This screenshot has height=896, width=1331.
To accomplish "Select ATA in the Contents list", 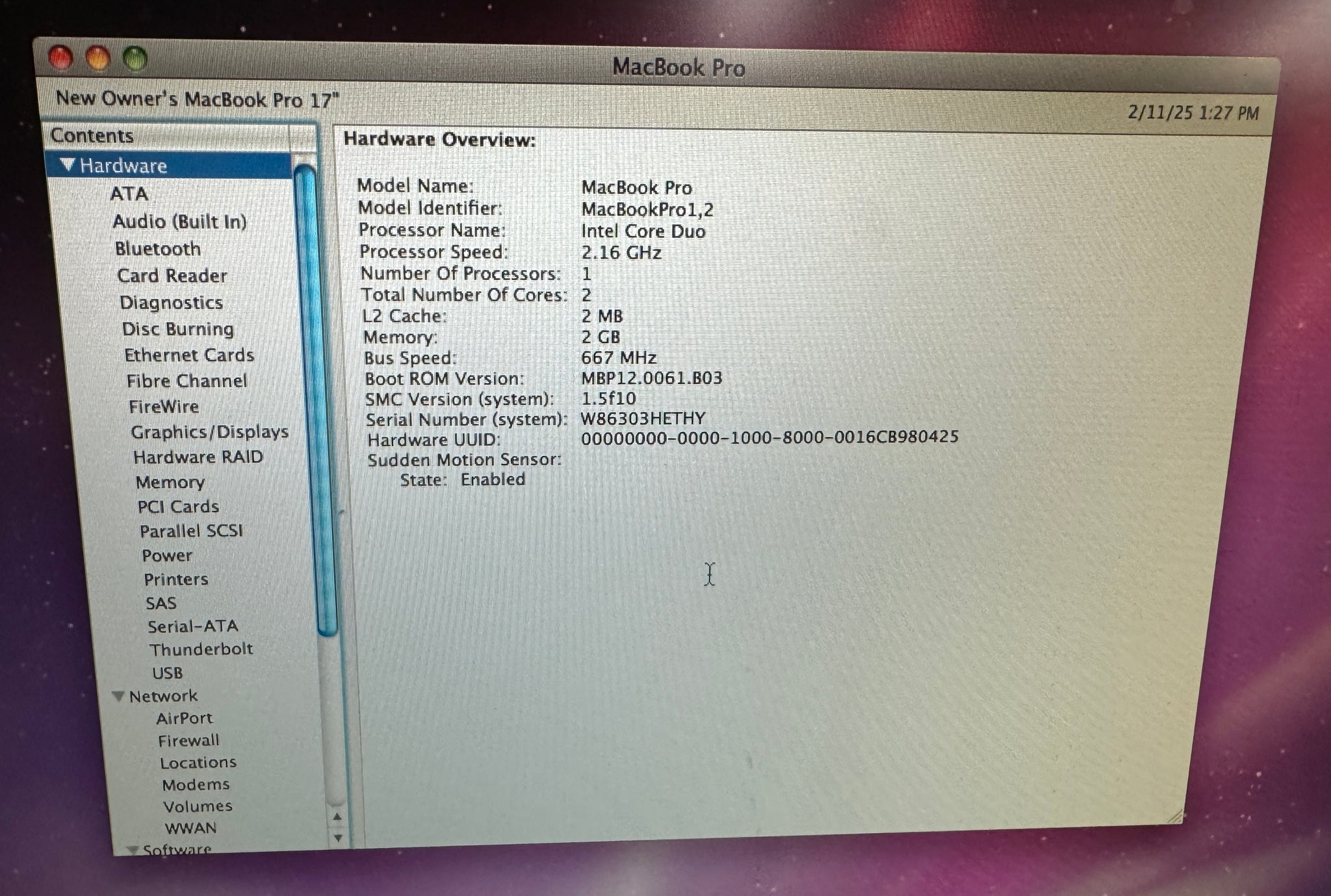I will (x=129, y=194).
